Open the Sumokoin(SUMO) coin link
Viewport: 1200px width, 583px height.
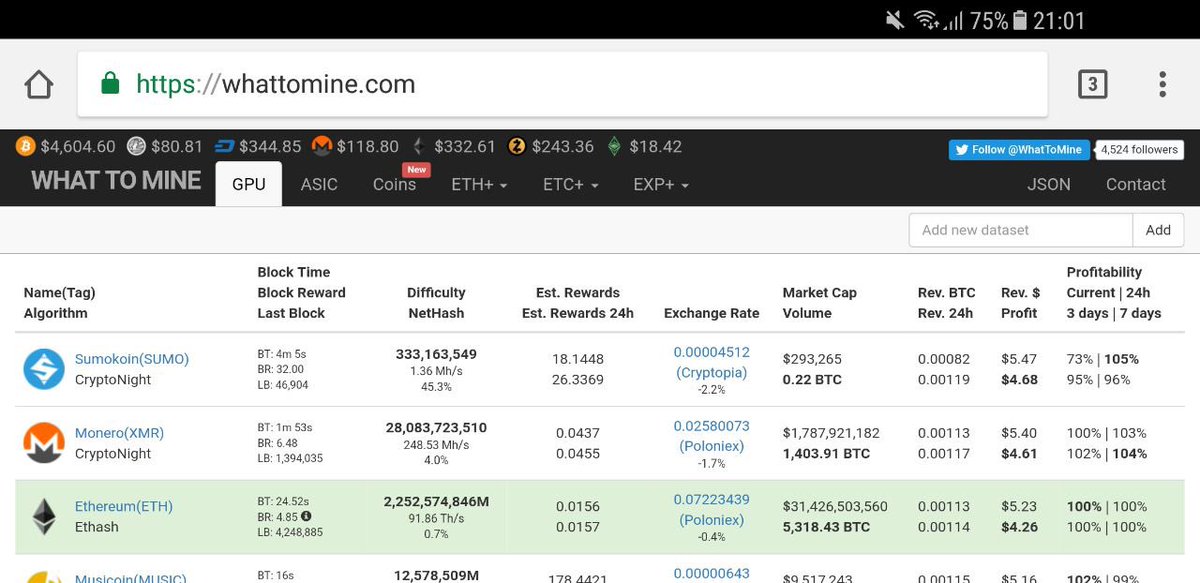[x=132, y=359]
